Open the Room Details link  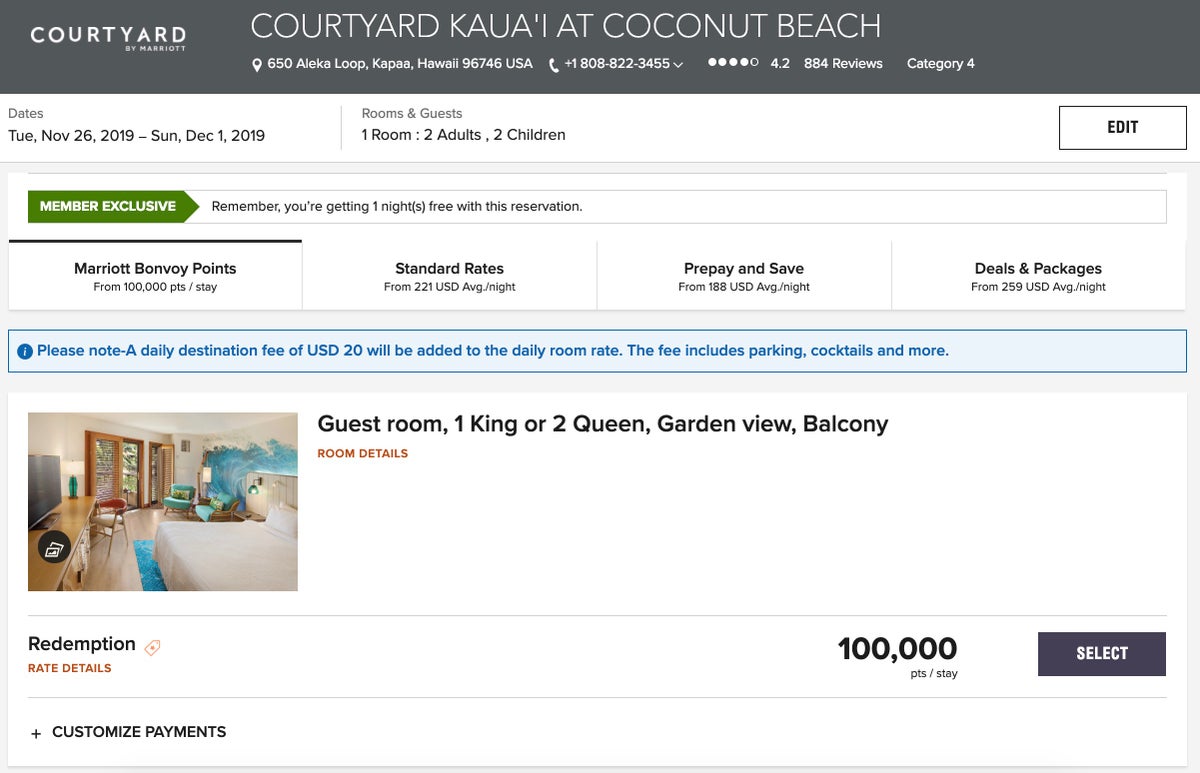coord(362,453)
